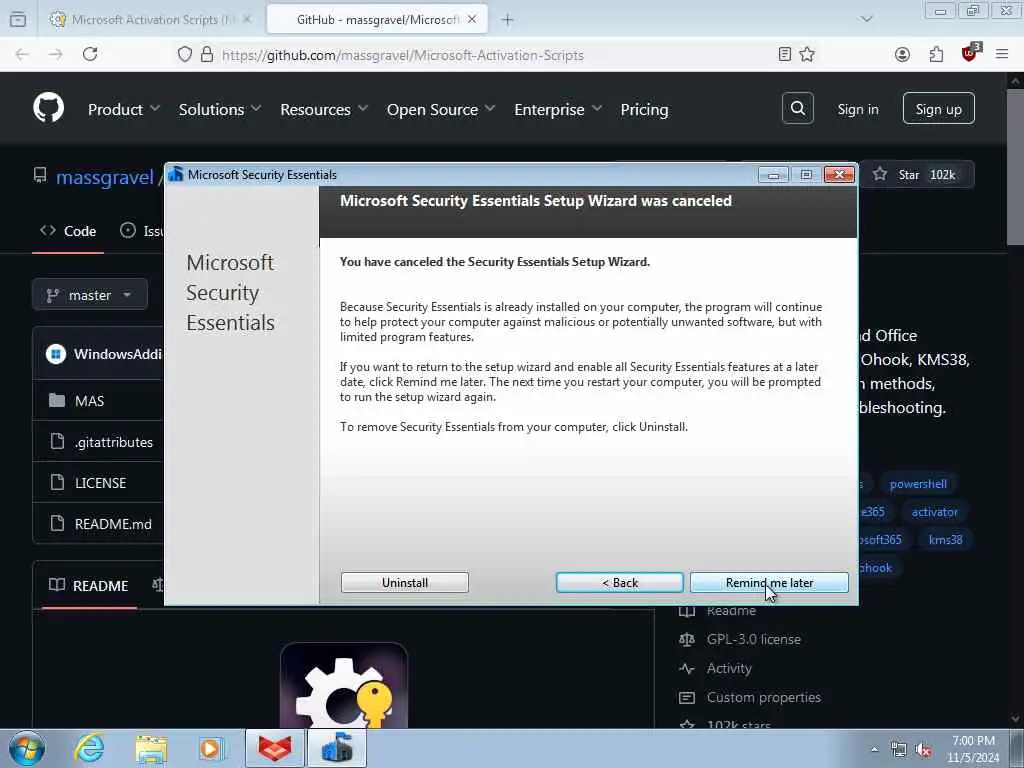Screen dimensions: 1024x768
Task: Expand the Enterprise dropdown
Action: [x=558, y=109]
